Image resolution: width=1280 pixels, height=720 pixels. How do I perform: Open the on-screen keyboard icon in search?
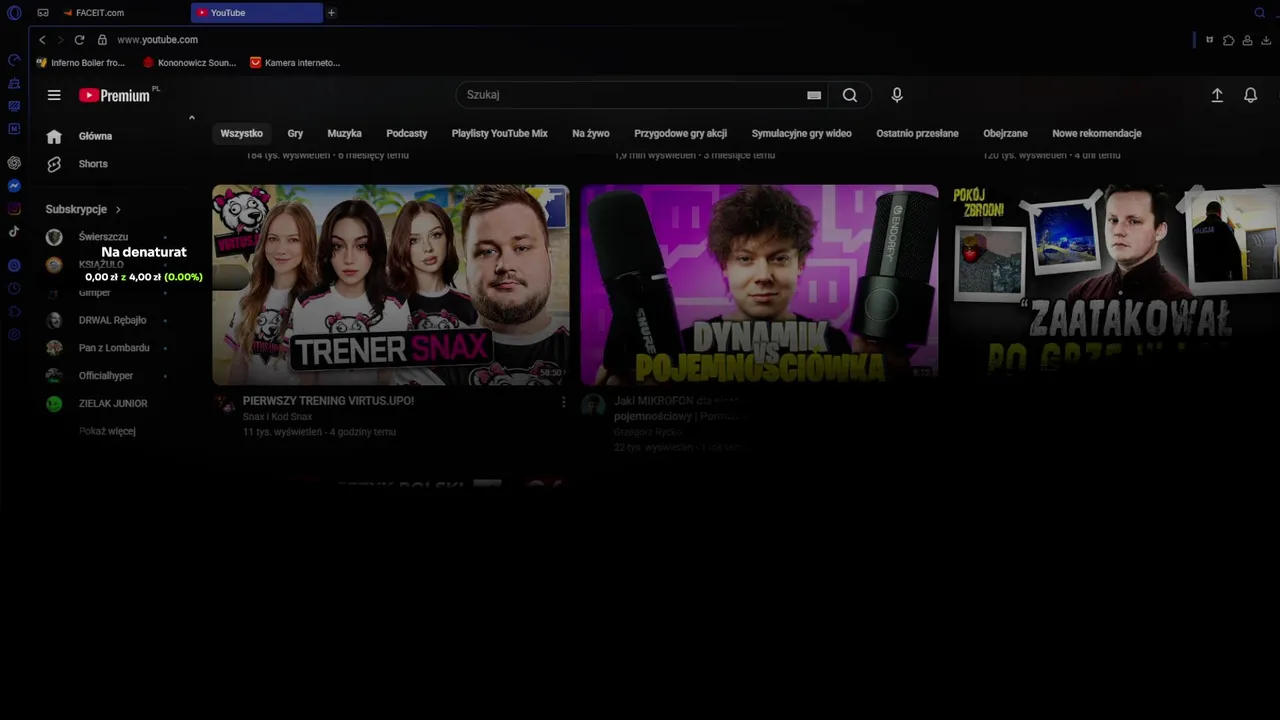pos(814,95)
